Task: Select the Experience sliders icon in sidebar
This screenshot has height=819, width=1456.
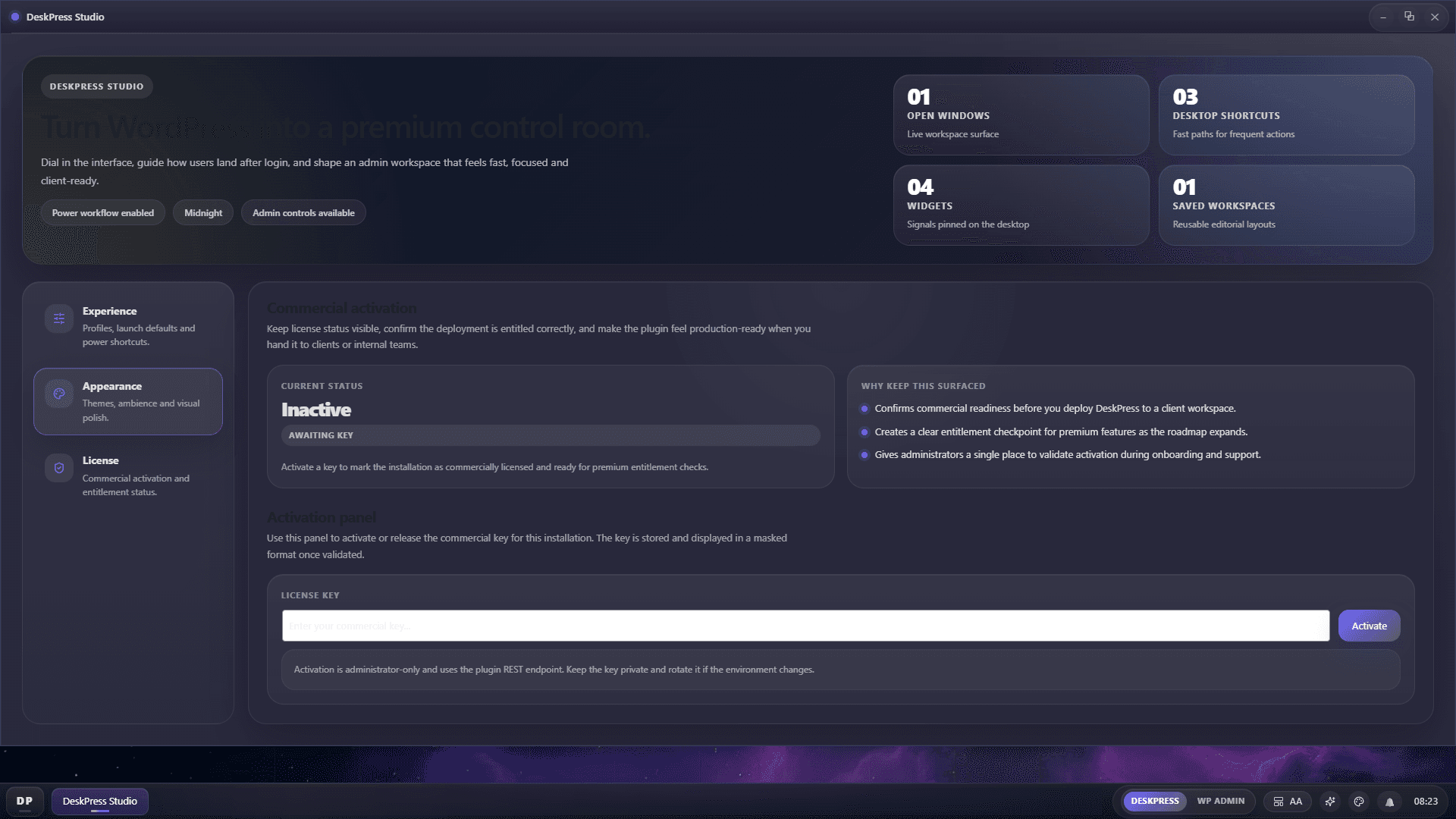Action: 58,318
